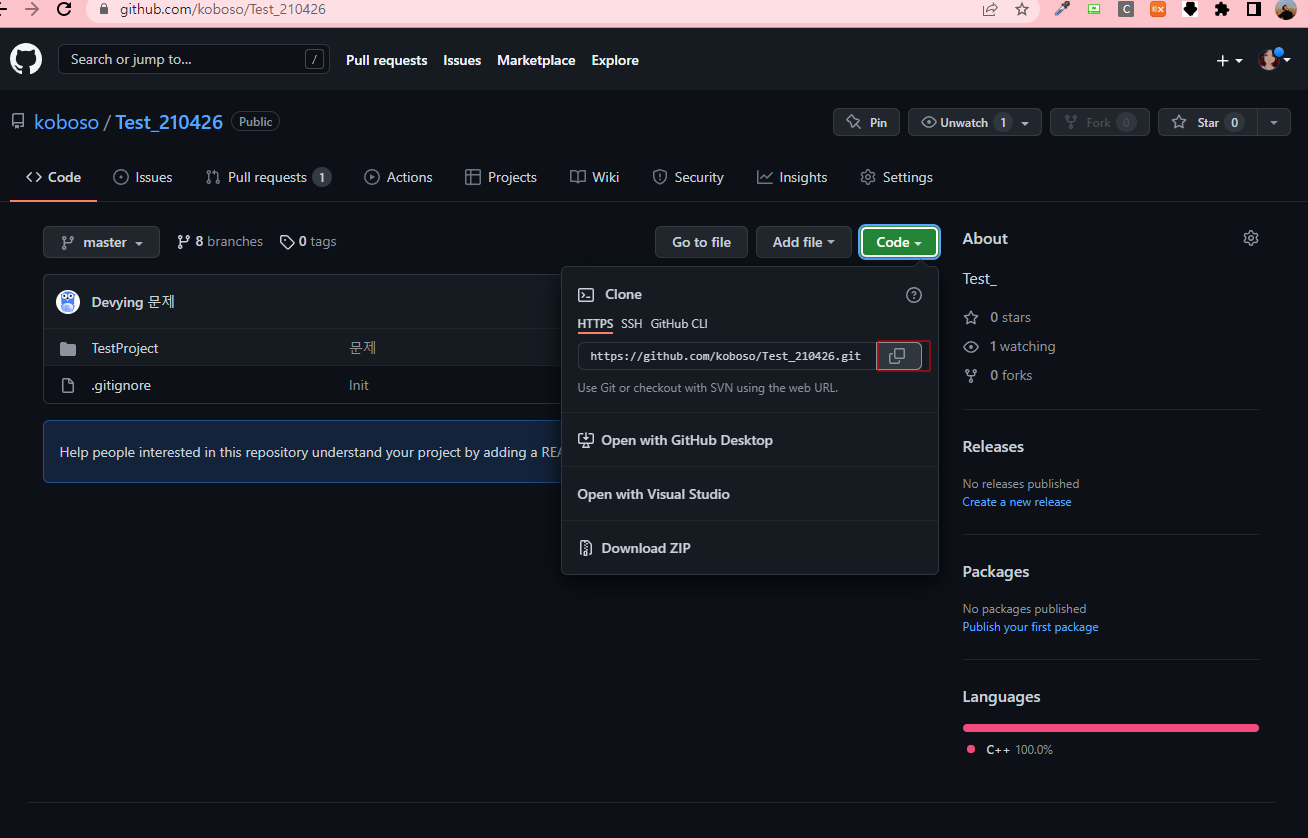Switch to the Code tab

(x=54, y=177)
